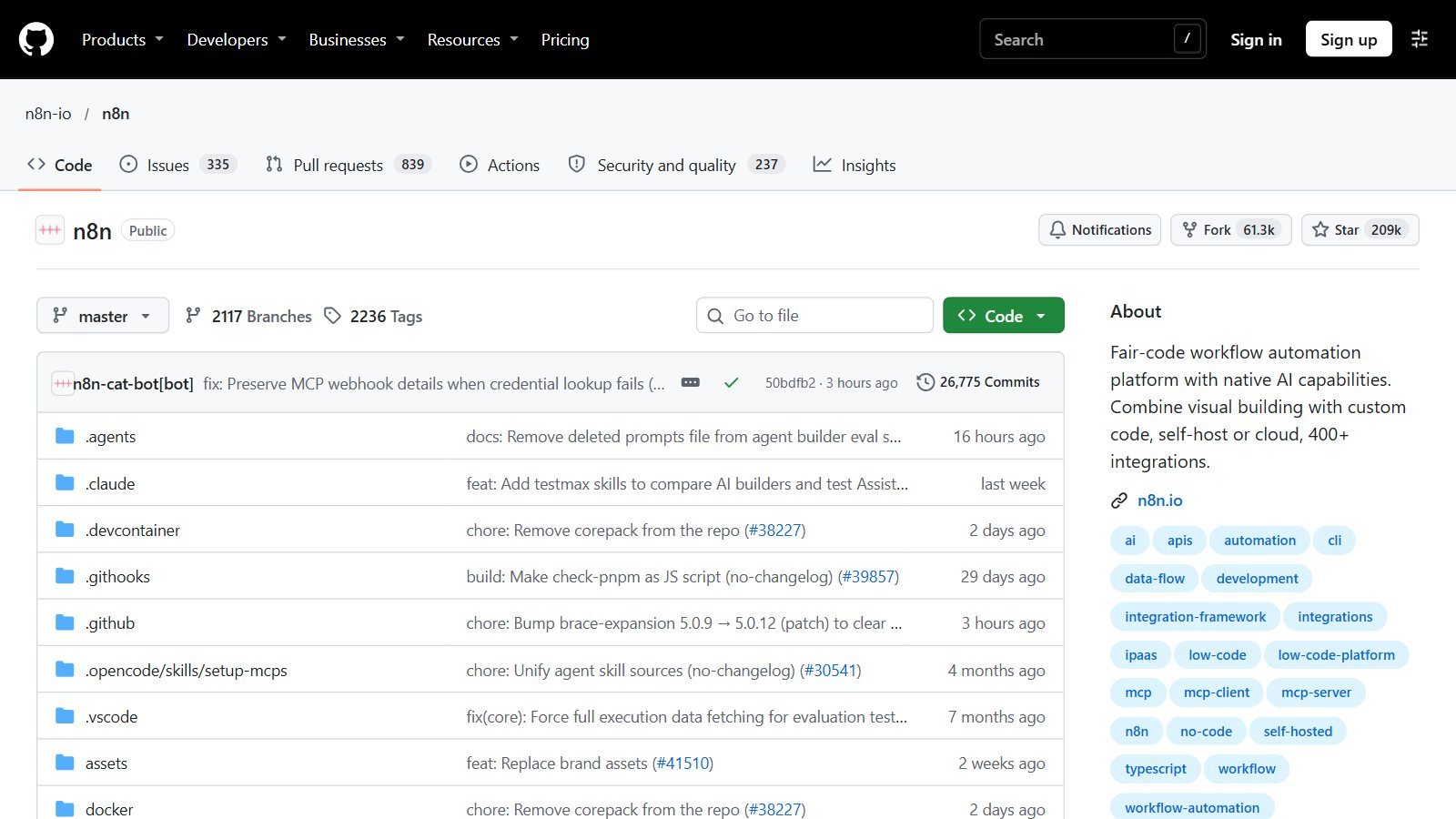The width and height of the screenshot is (1456, 819).
Task: Select the workflow-automation topic tag
Action: pyautogui.click(x=1192, y=807)
